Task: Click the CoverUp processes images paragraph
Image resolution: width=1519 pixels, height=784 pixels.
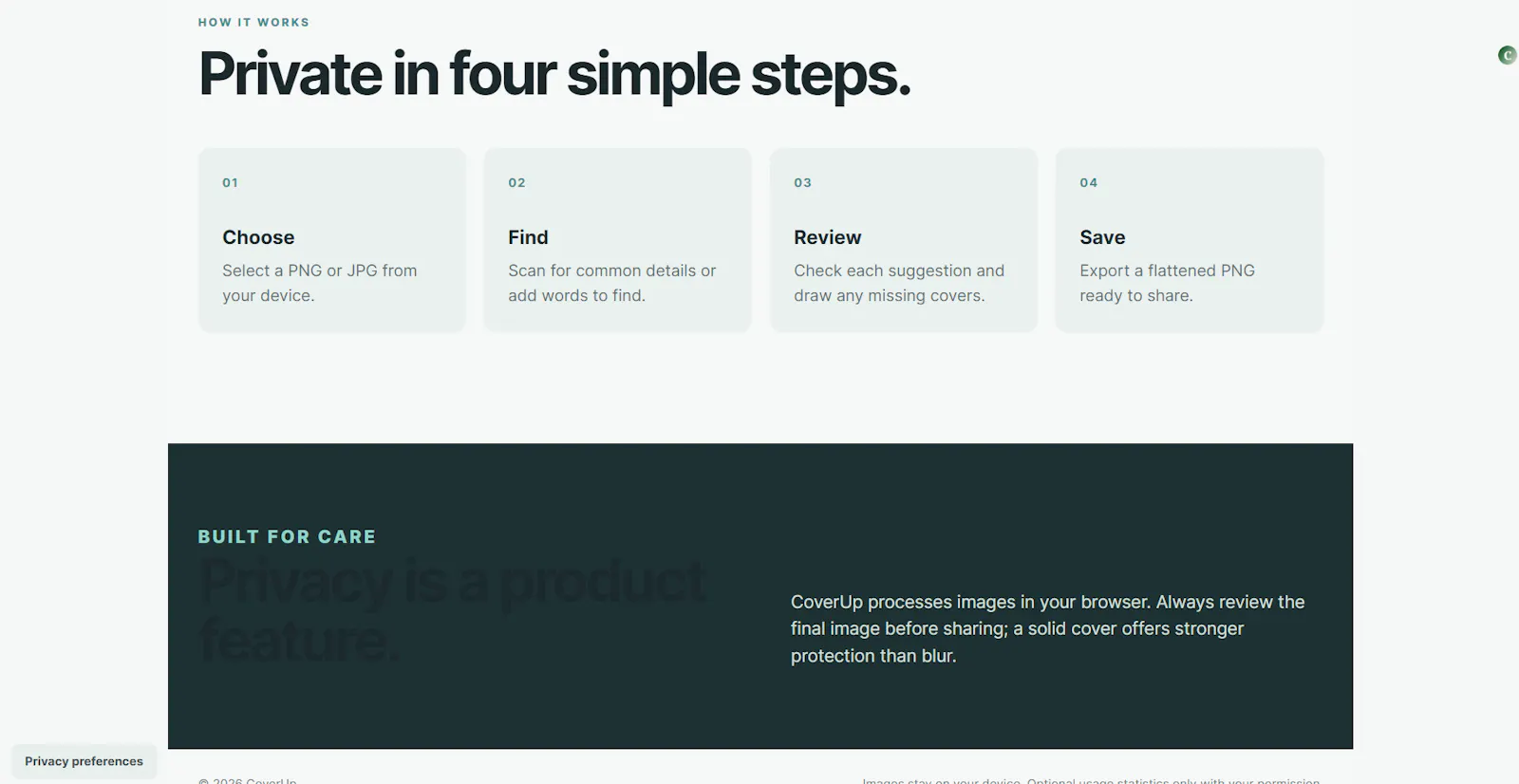Action: coord(1048,628)
